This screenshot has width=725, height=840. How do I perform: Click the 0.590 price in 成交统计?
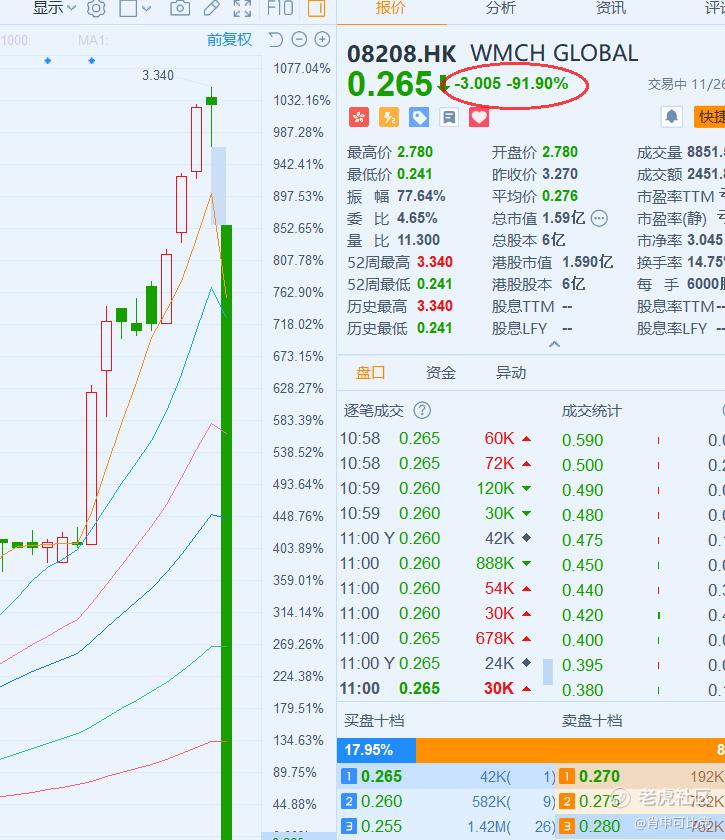[x=582, y=440]
